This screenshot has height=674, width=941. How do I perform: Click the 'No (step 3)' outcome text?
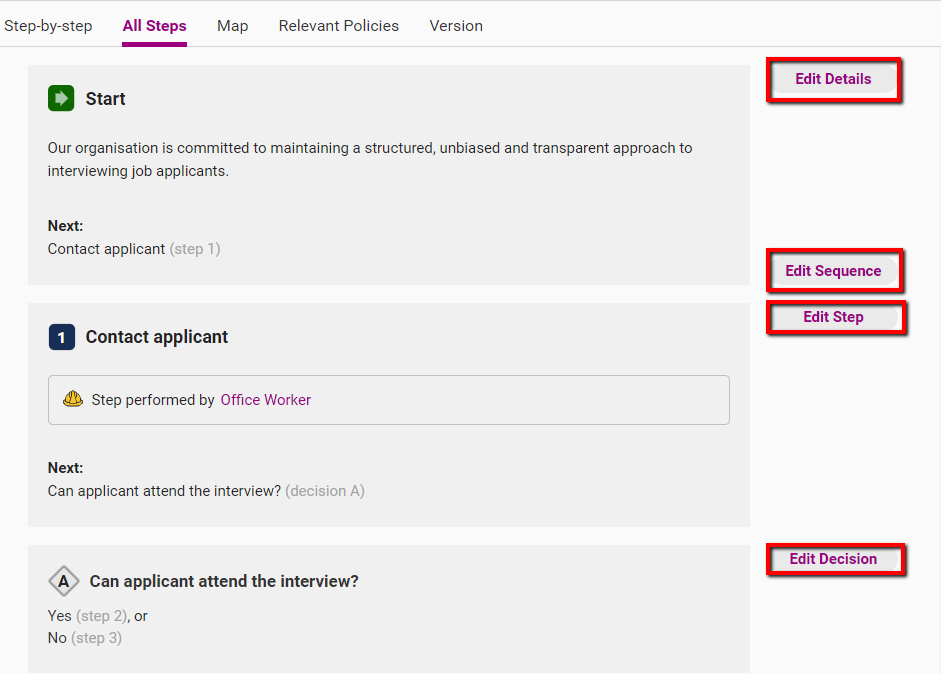tap(85, 638)
